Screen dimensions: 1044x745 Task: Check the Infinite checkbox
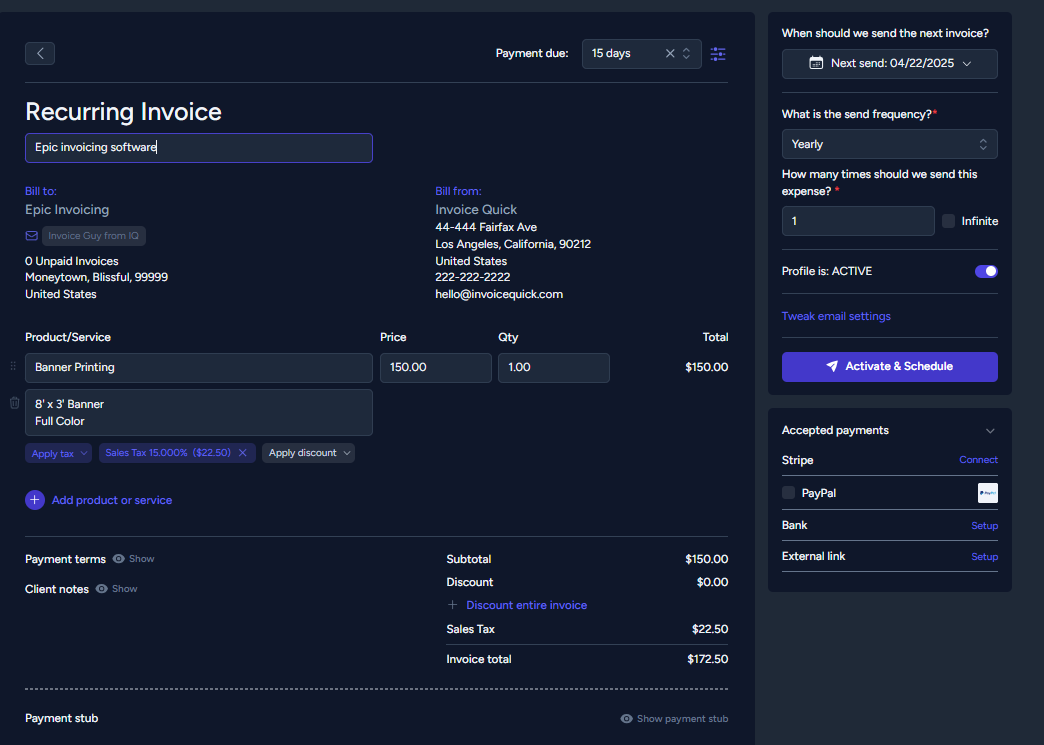pos(948,221)
